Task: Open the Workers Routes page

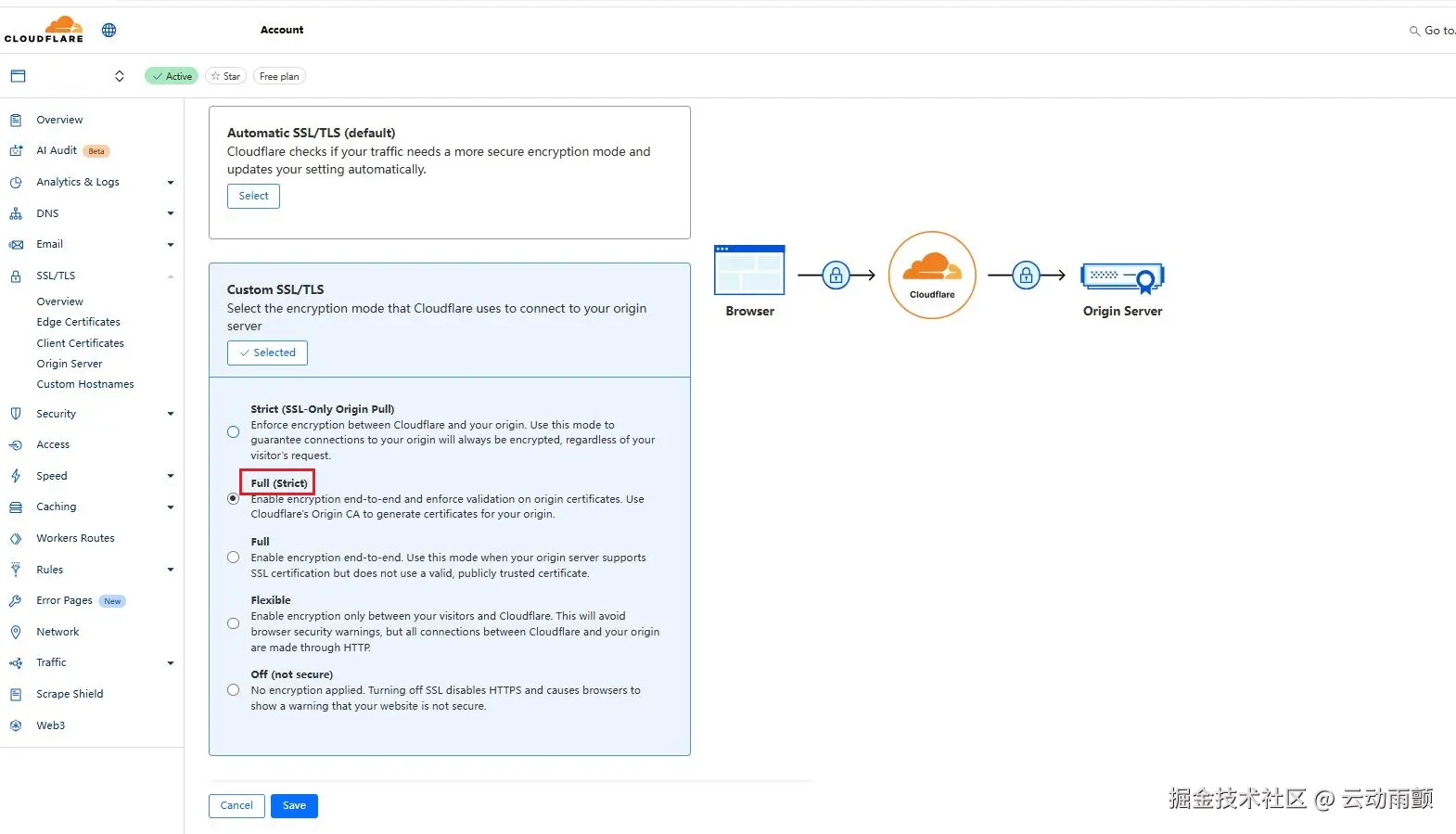Action: [75, 538]
